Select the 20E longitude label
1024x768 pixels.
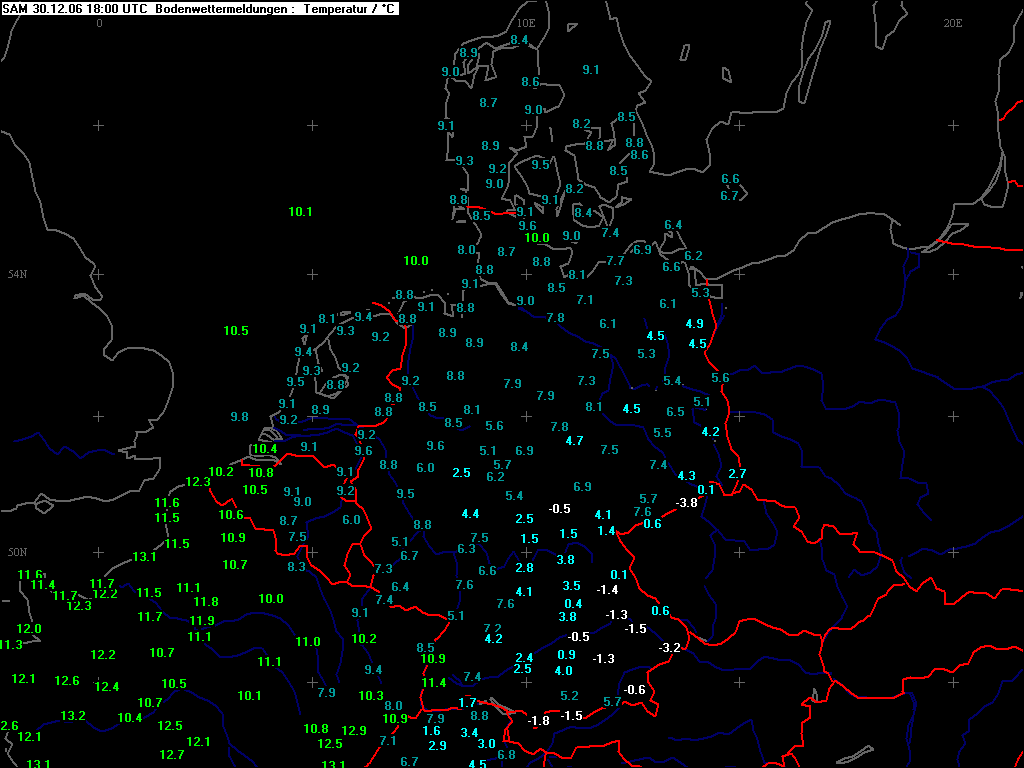[x=953, y=24]
